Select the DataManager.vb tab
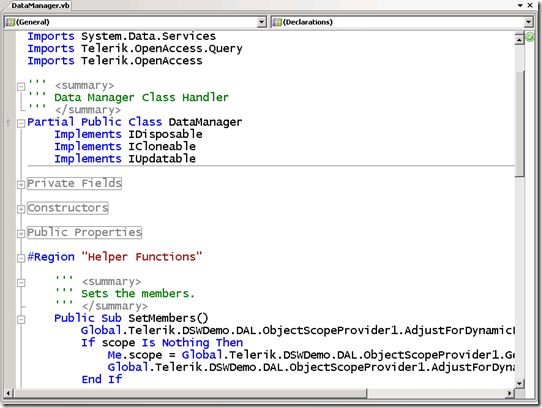 coord(40,6)
